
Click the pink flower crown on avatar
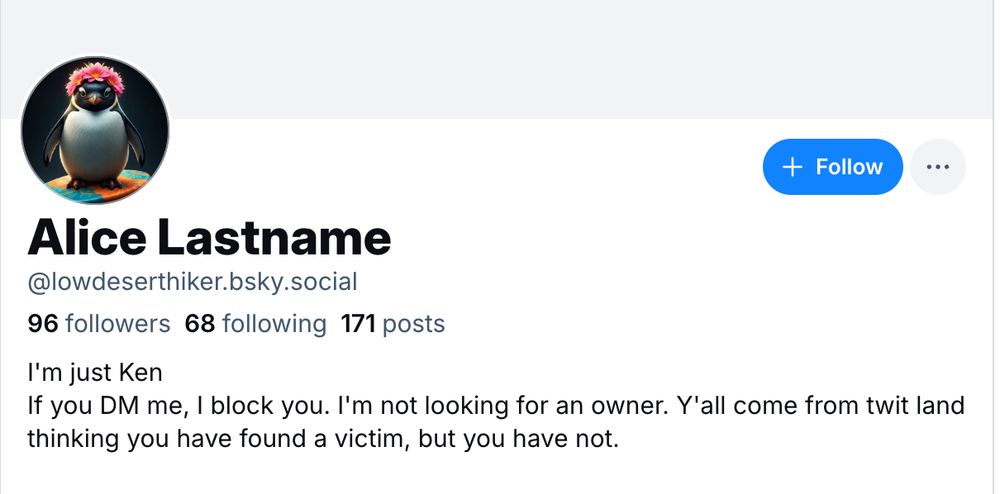tap(95, 78)
